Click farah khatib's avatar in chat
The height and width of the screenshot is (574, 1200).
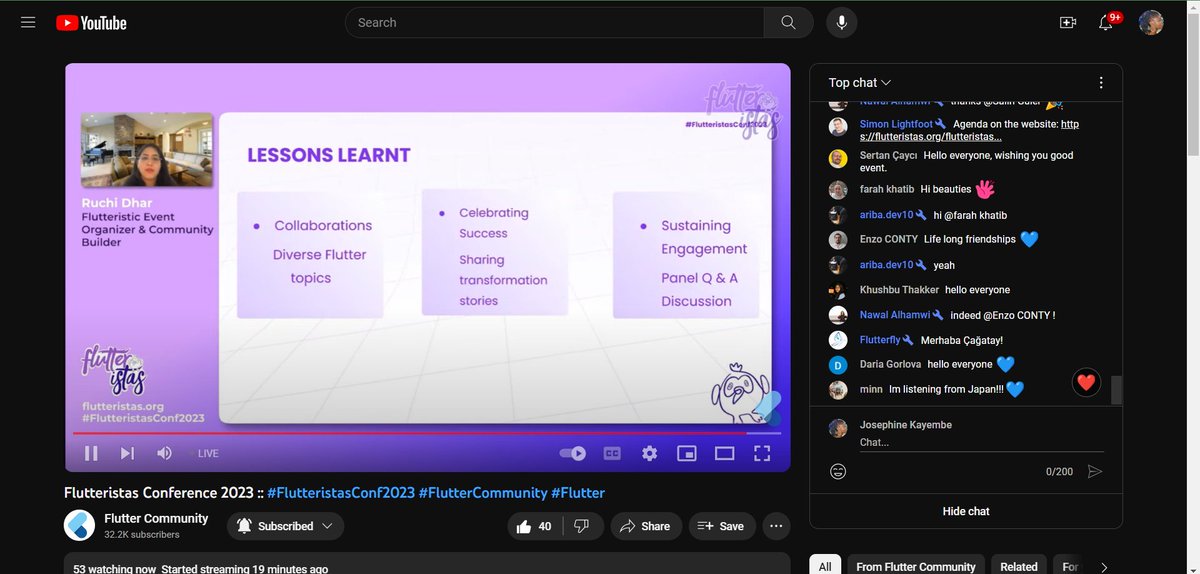pyautogui.click(x=838, y=190)
